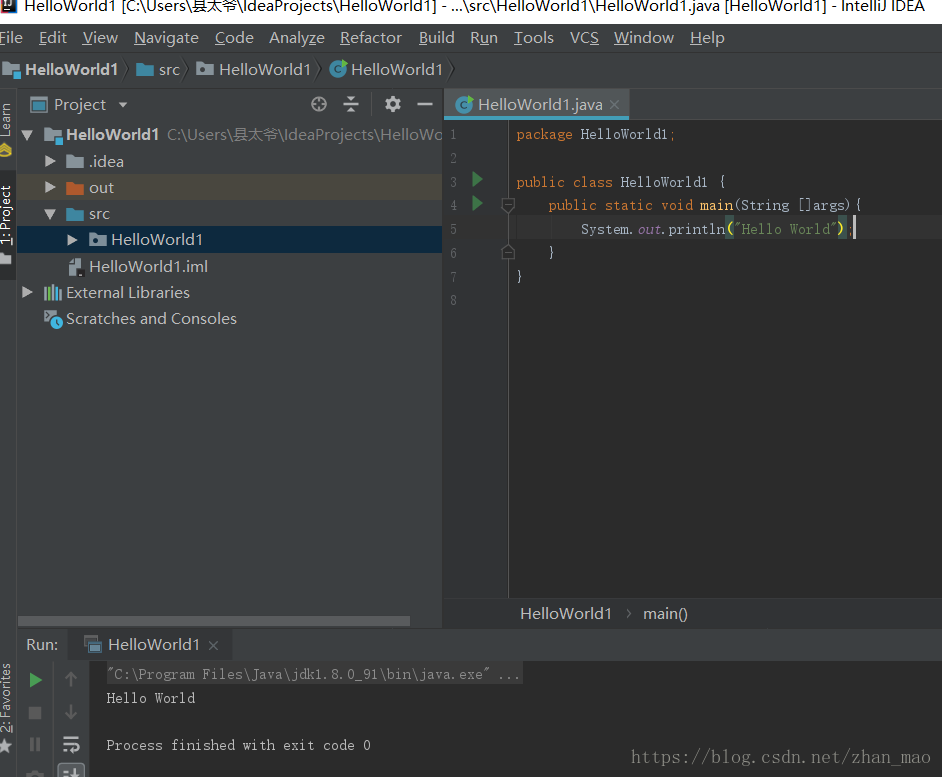Open the Edit menu
942x777 pixels.
(x=53, y=38)
